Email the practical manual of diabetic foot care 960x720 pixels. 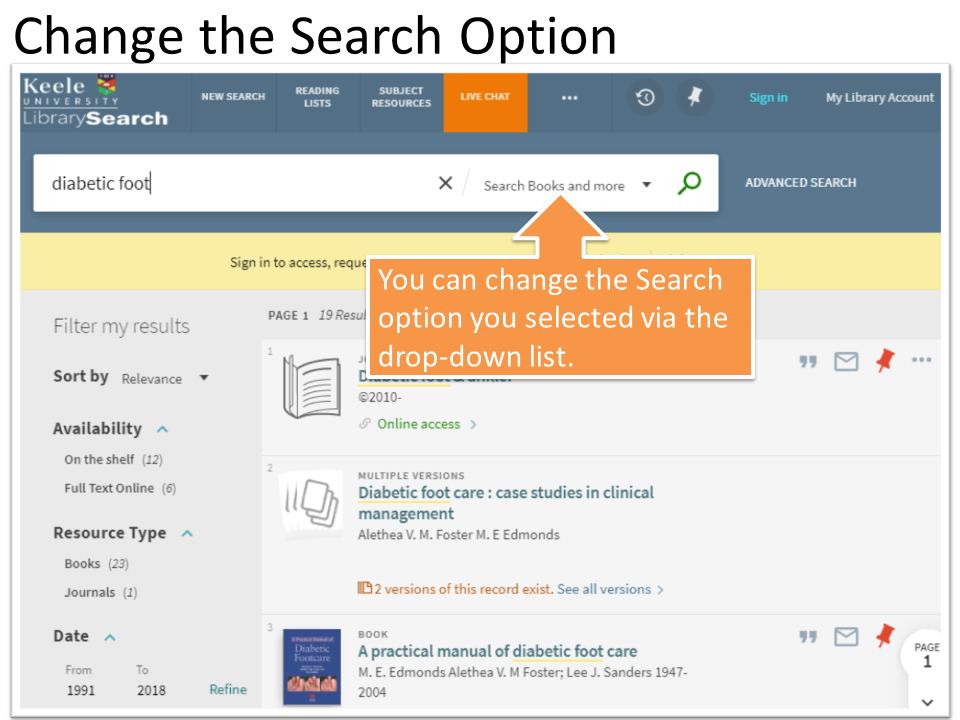[x=846, y=636]
